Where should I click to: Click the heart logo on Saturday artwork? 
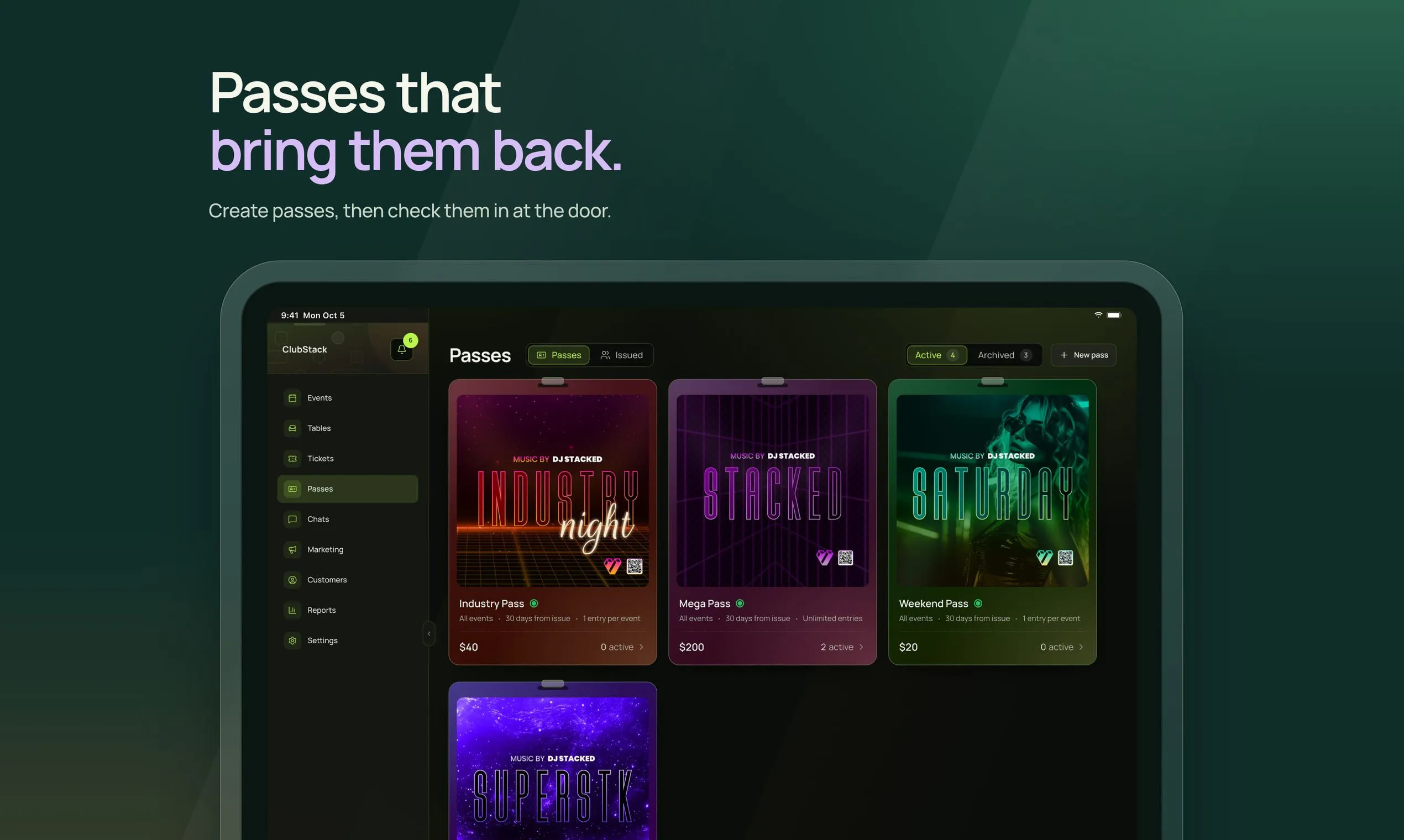pyautogui.click(x=1045, y=558)
